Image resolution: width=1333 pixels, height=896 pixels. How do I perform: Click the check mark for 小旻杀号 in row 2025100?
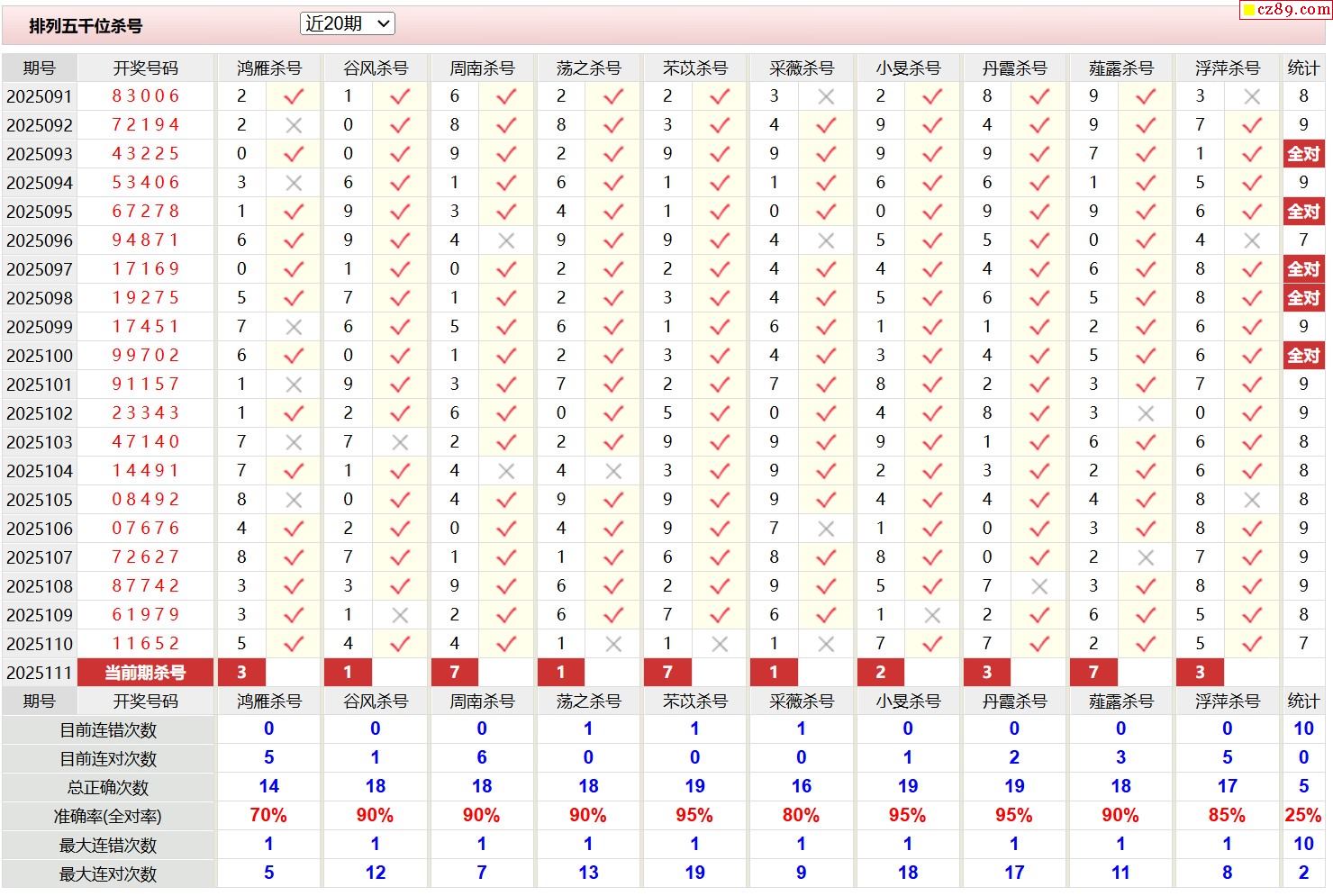932,356
